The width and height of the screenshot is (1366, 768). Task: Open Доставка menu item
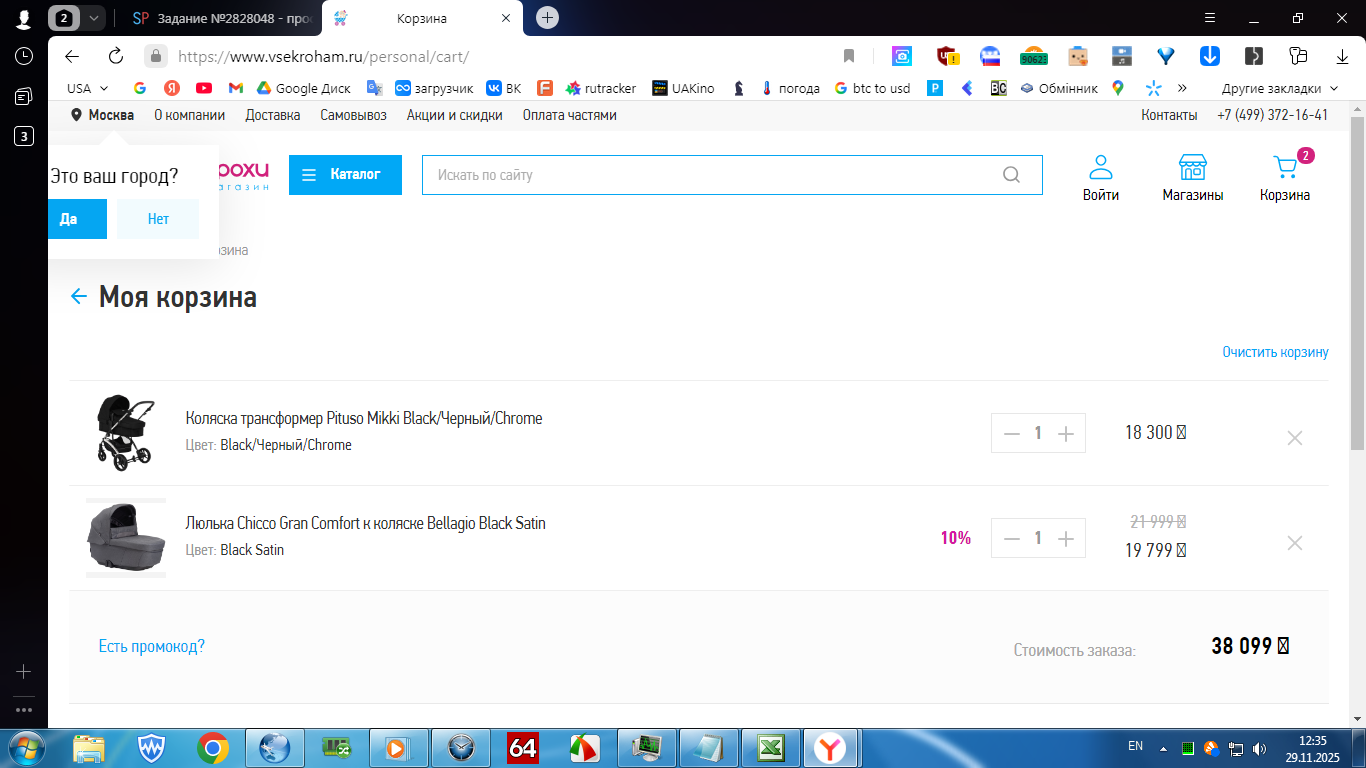272,115
